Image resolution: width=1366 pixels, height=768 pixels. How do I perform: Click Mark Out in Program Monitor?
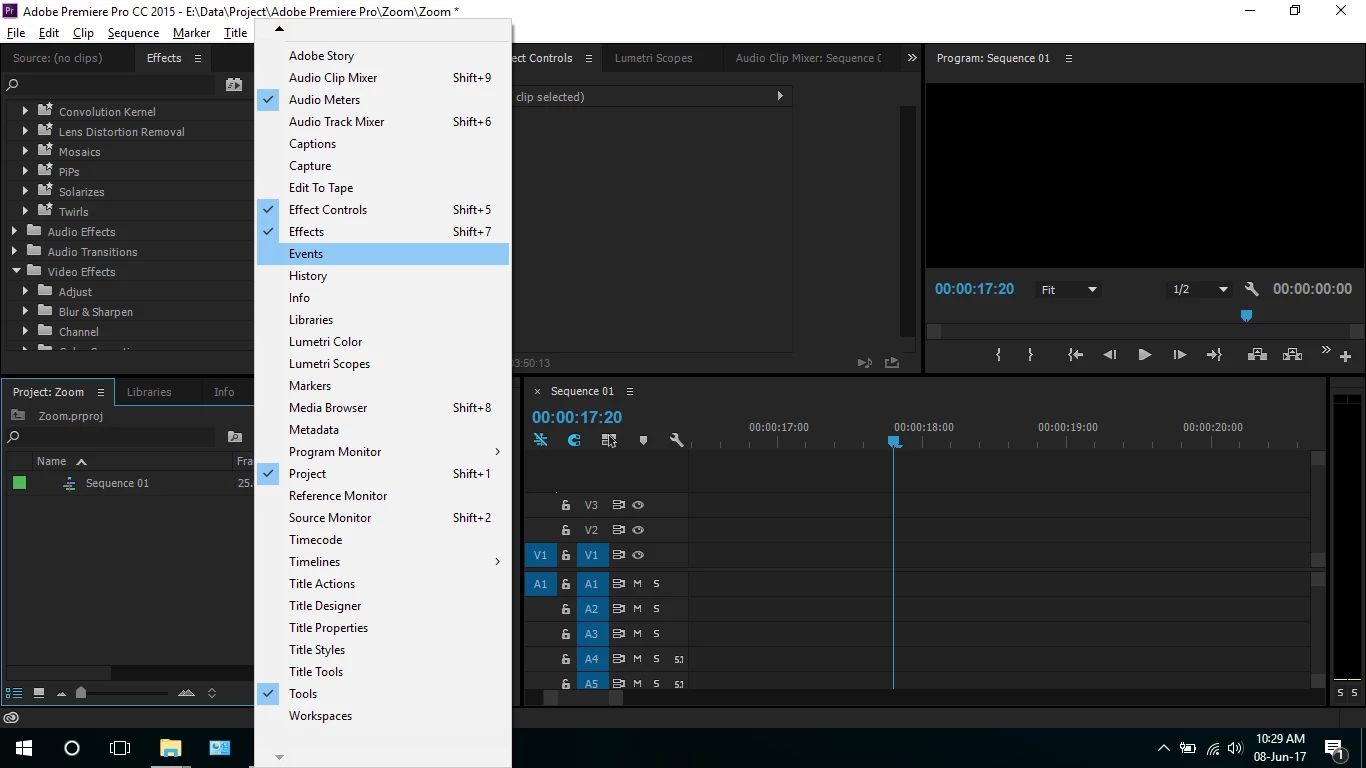click(x=1030, y=355)
